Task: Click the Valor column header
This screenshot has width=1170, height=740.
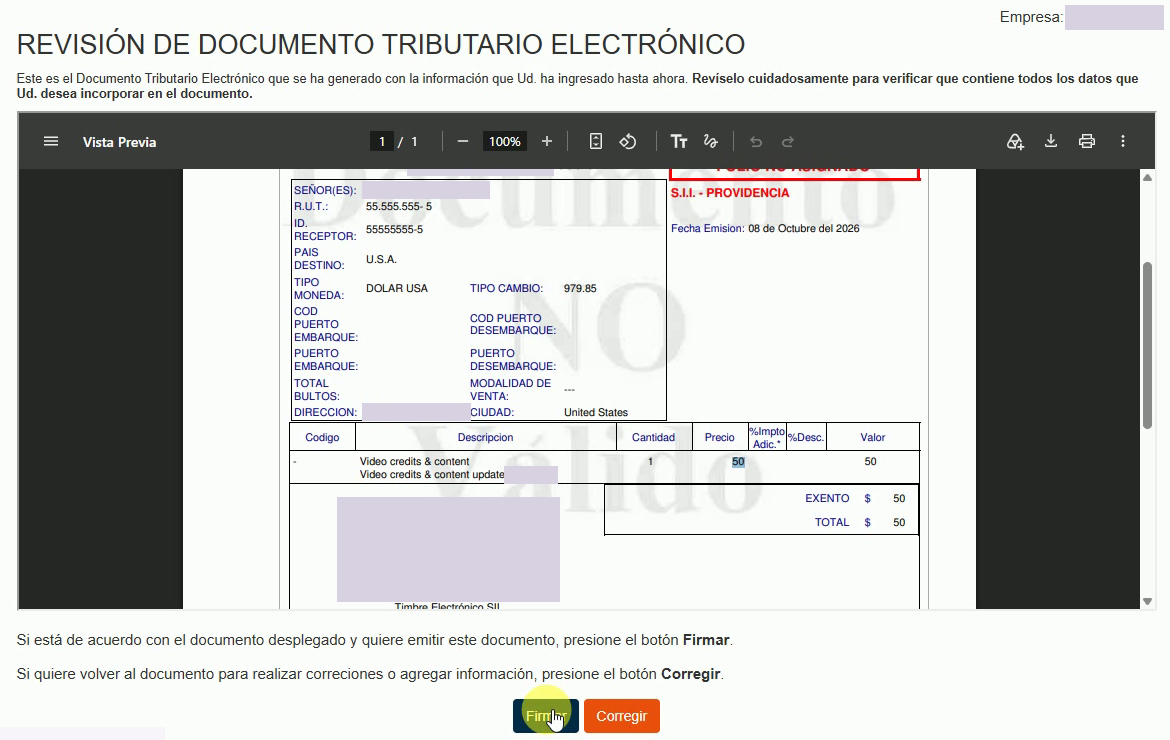Action: click(x=873, y=438)
